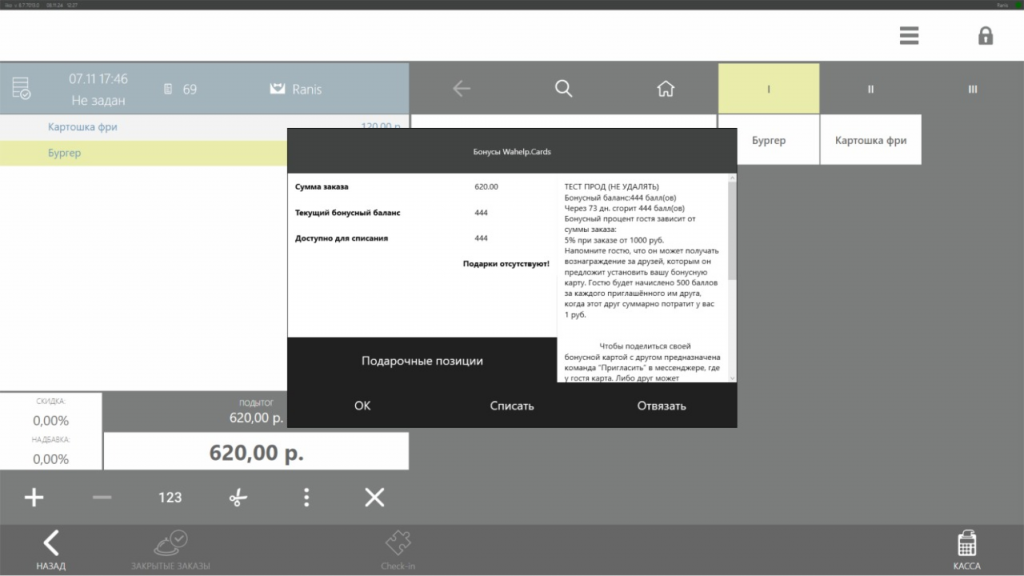
Task: Go back with the menu arrow
Action: pyautogui.click(x=461, y=88)
